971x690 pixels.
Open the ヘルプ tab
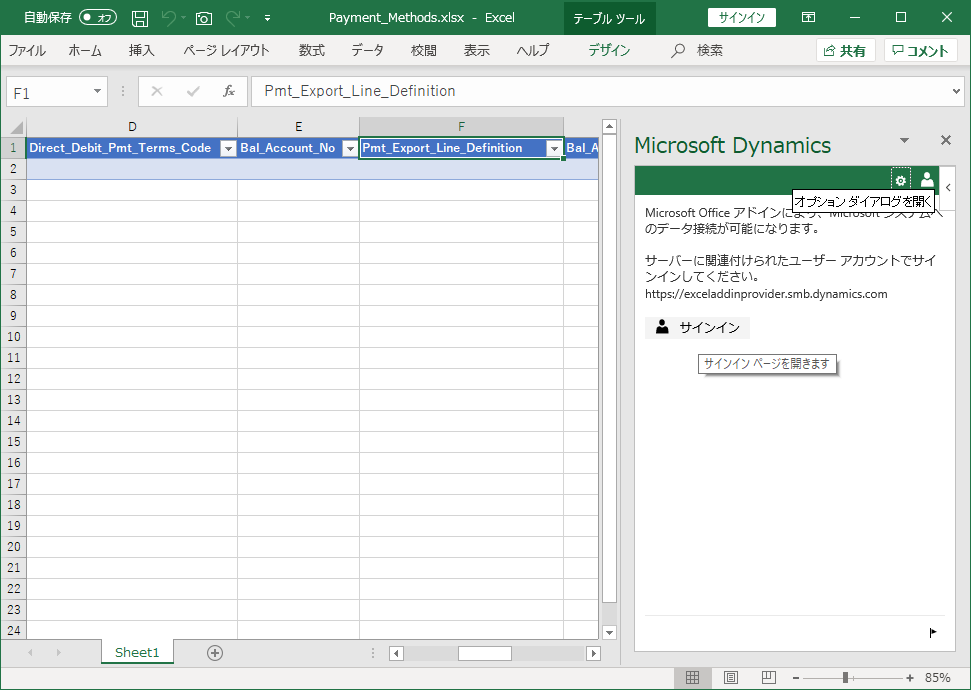(533, 50)
